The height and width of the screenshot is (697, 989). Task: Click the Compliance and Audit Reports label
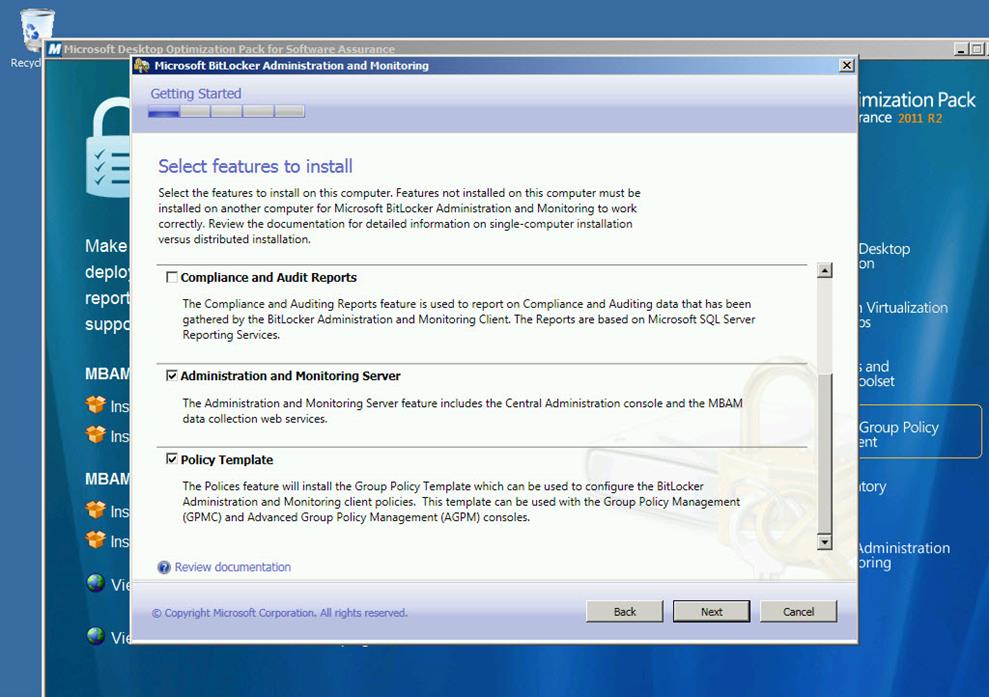269,278
